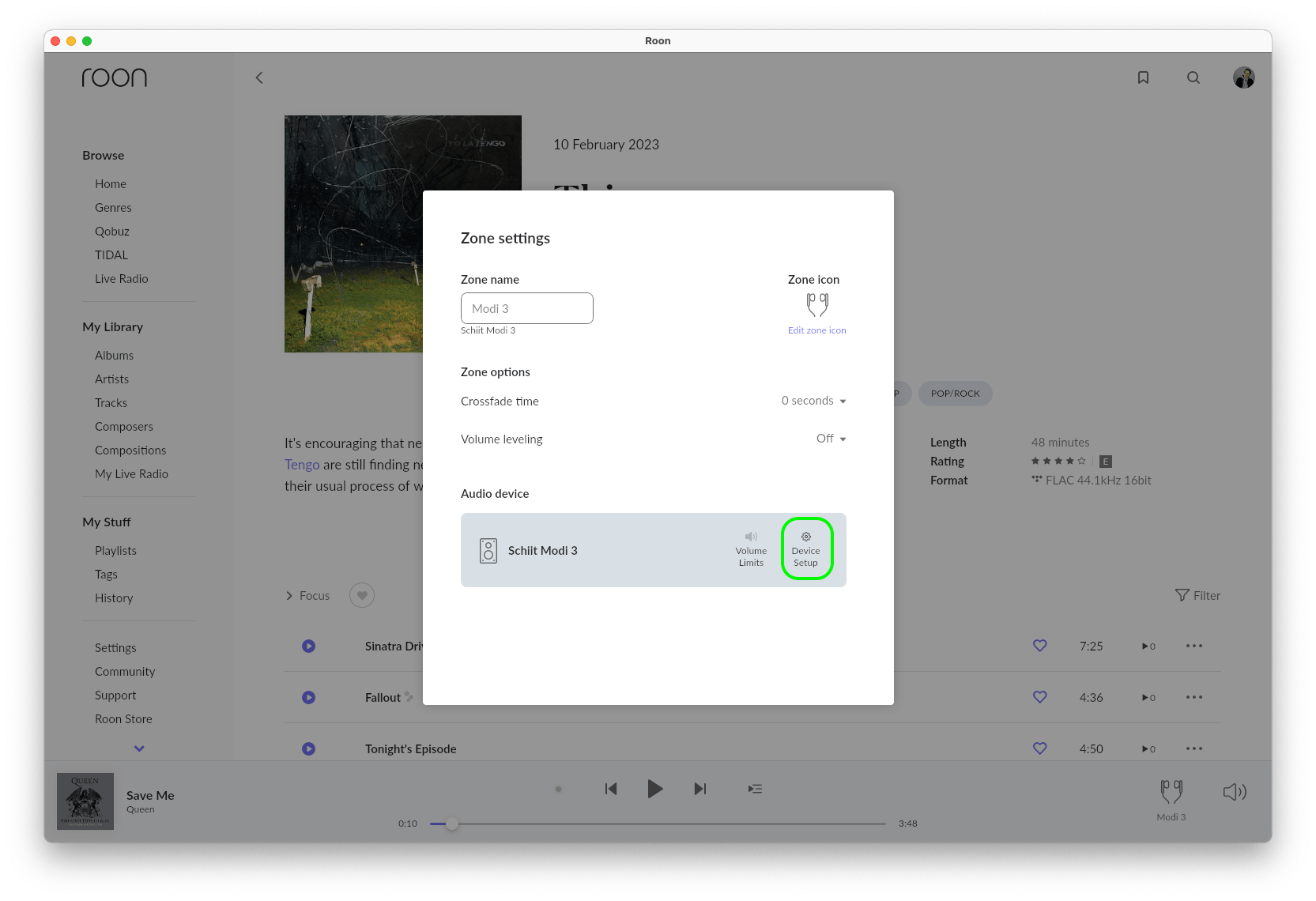The height and width of the screenshot is (901, 1316).
Task: Open Genres in the sidebar
Action: (x=113, y=208)
